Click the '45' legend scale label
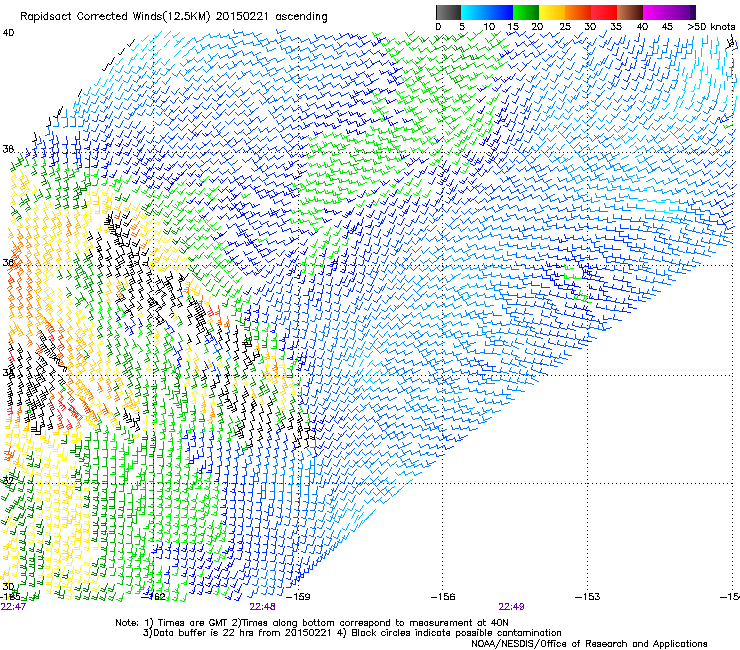Screen dimensions: 740x650 click(667, 27)
